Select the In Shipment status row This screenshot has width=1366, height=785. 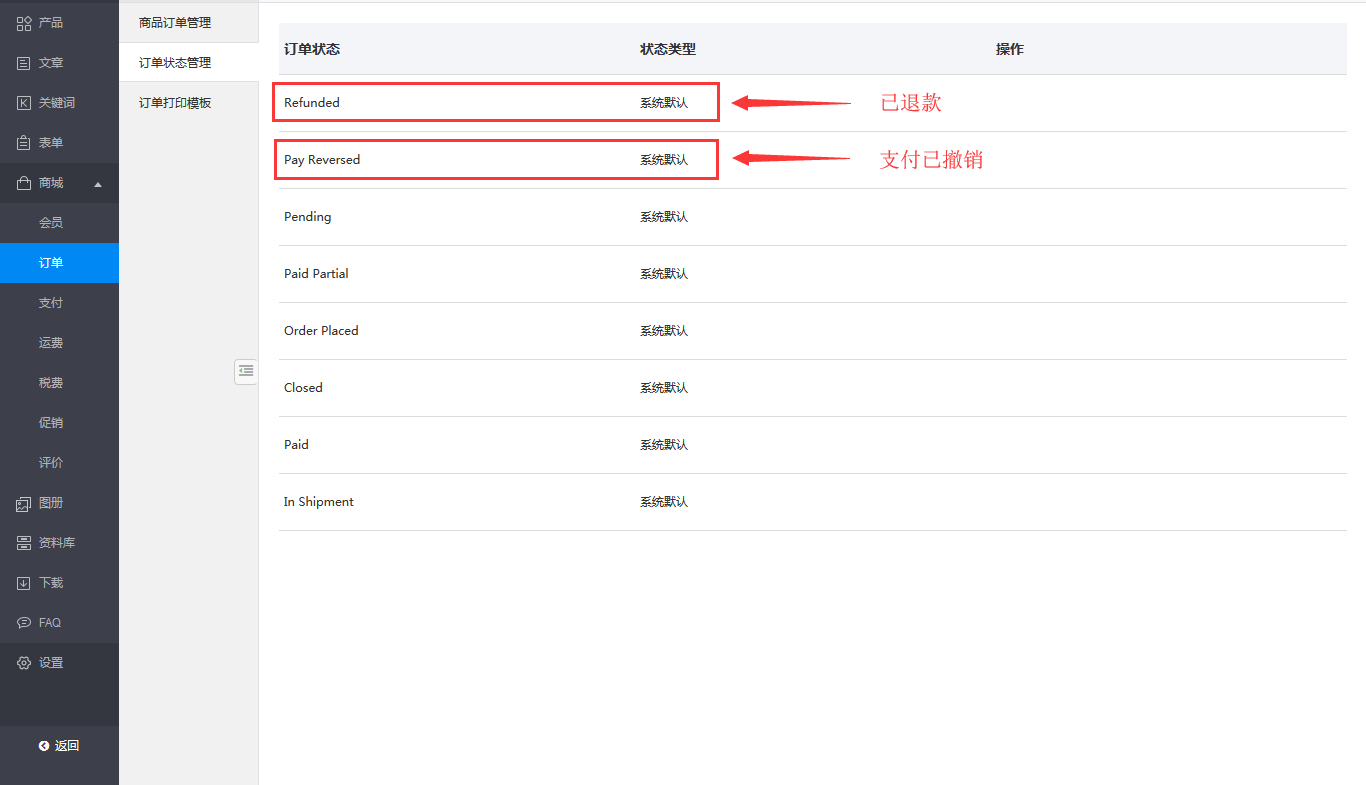pyautogui.click(x=319, y=502)
